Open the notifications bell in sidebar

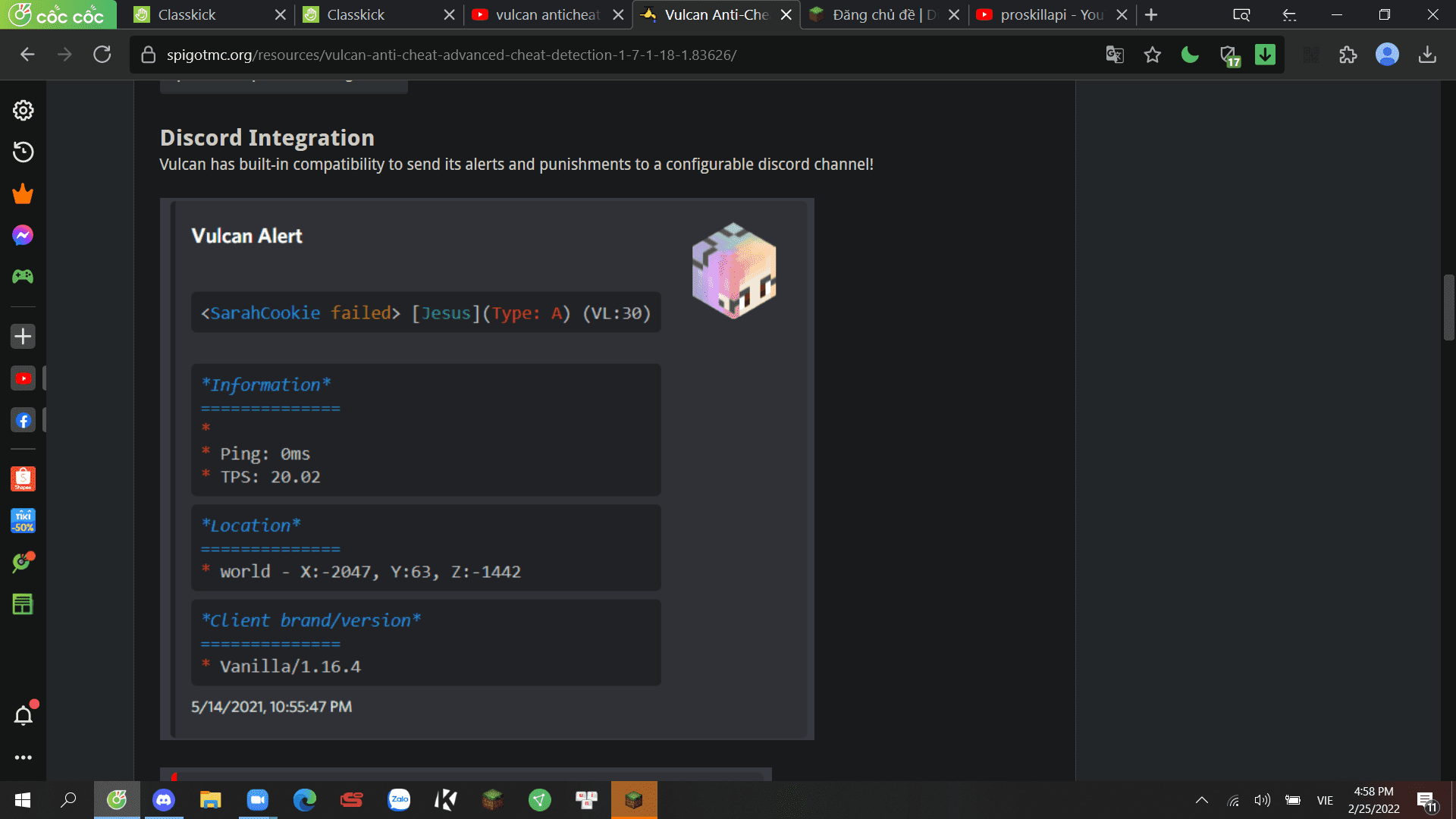pyautogui.click(x=23, y=715)
